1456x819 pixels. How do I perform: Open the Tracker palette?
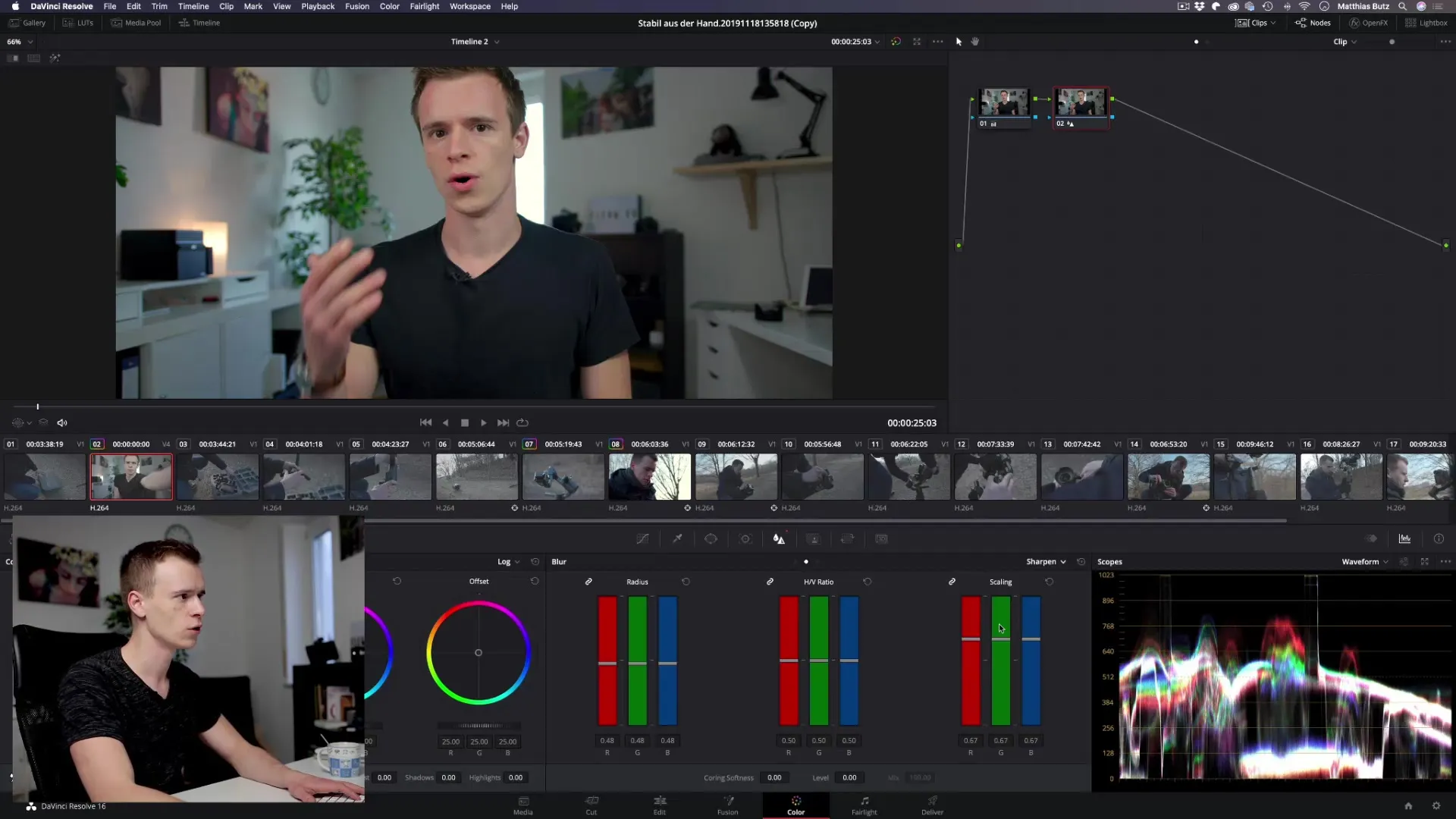[x=745, y=538]
